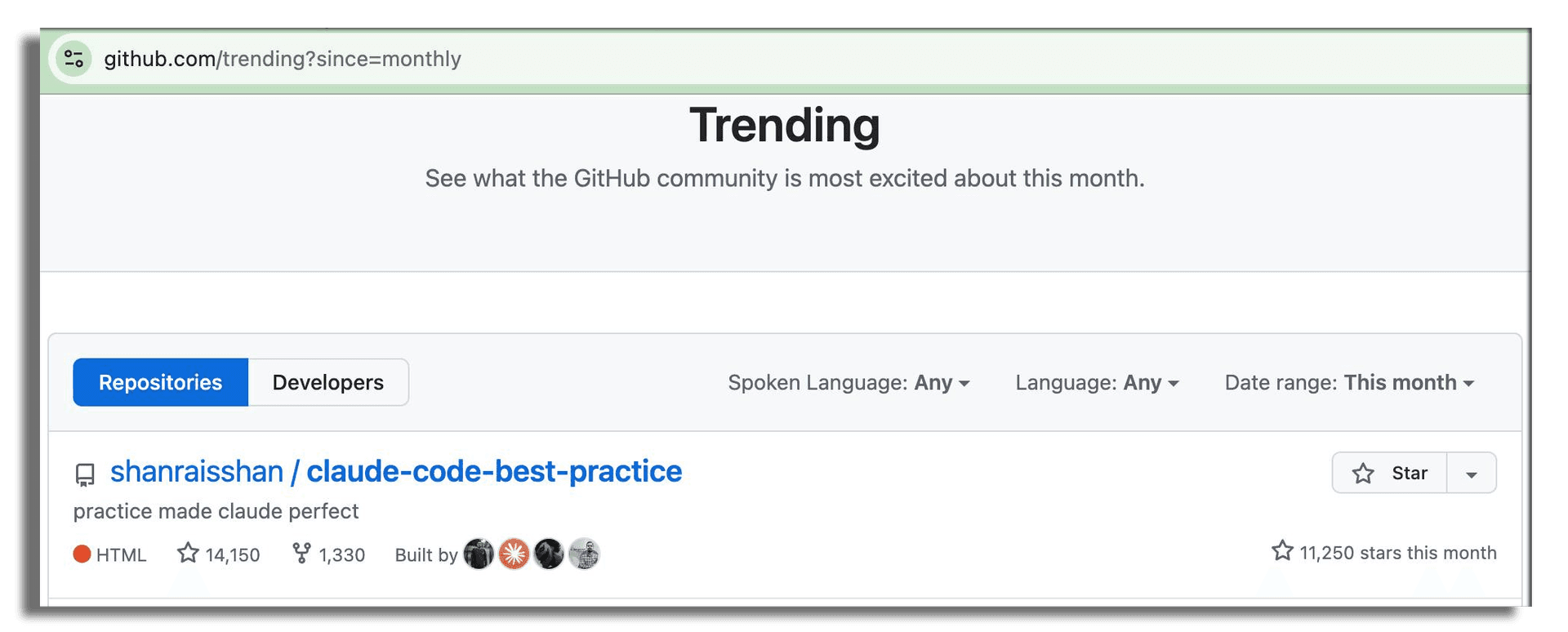Click the repository book icon beside shanraisshan
Screen dimensions: 1568x632
pos(85,474)
